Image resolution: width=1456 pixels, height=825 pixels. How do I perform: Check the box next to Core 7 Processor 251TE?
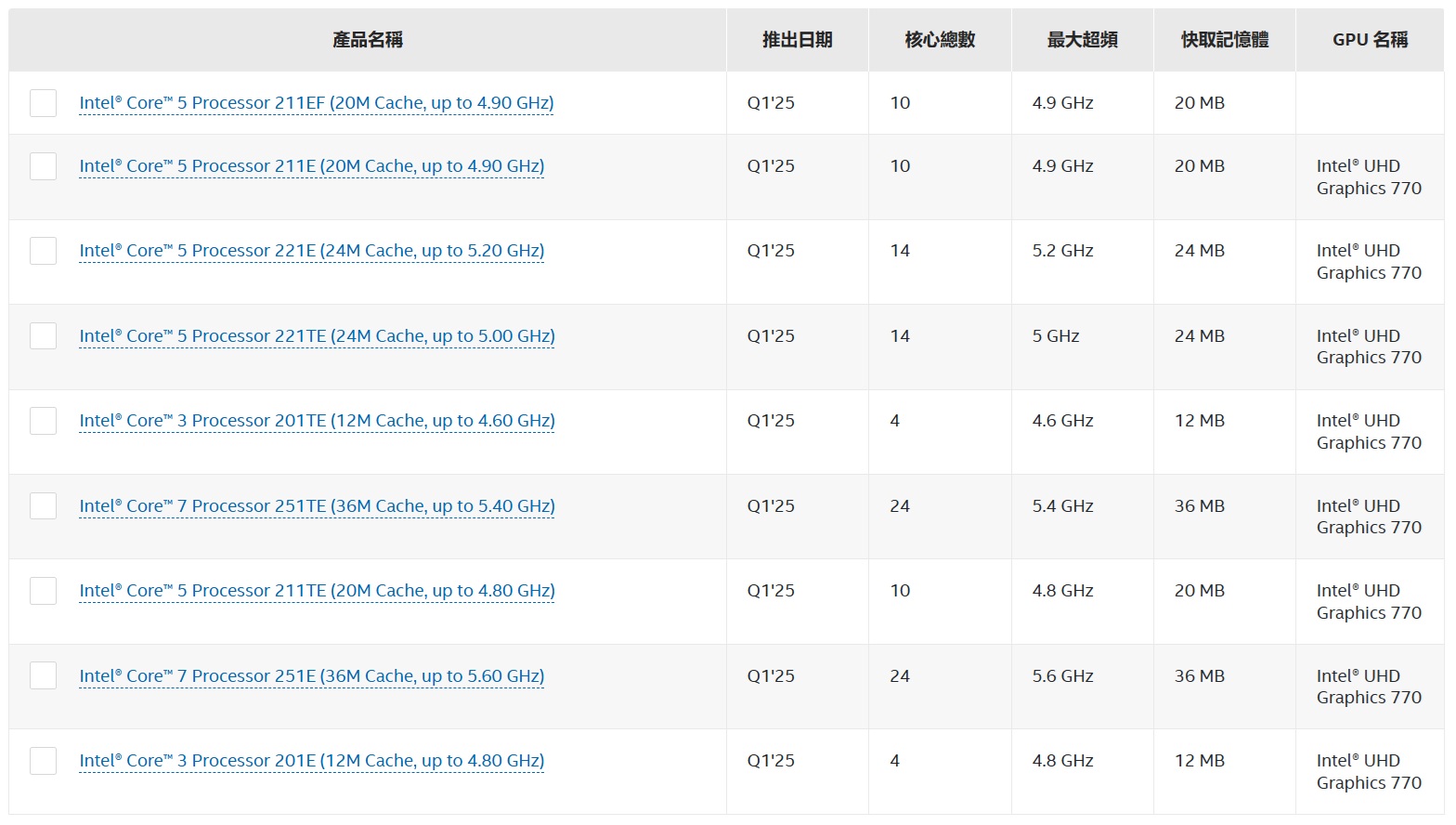[x=44, y=506]
